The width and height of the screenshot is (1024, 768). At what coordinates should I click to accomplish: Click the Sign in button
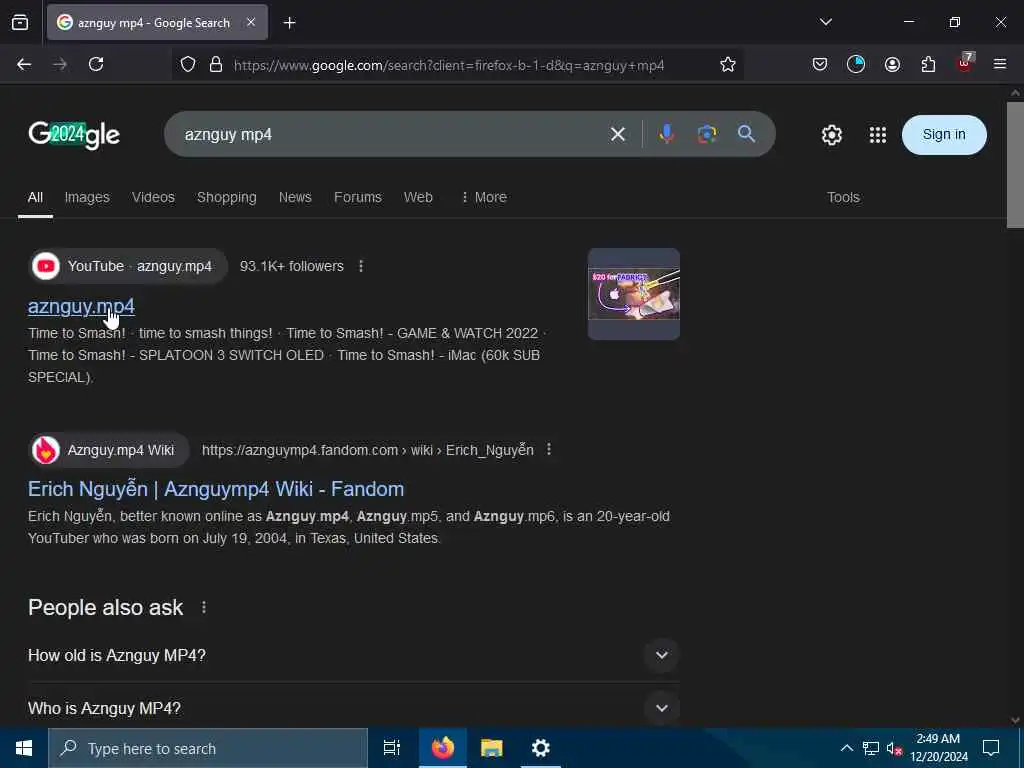coord(944,135)
